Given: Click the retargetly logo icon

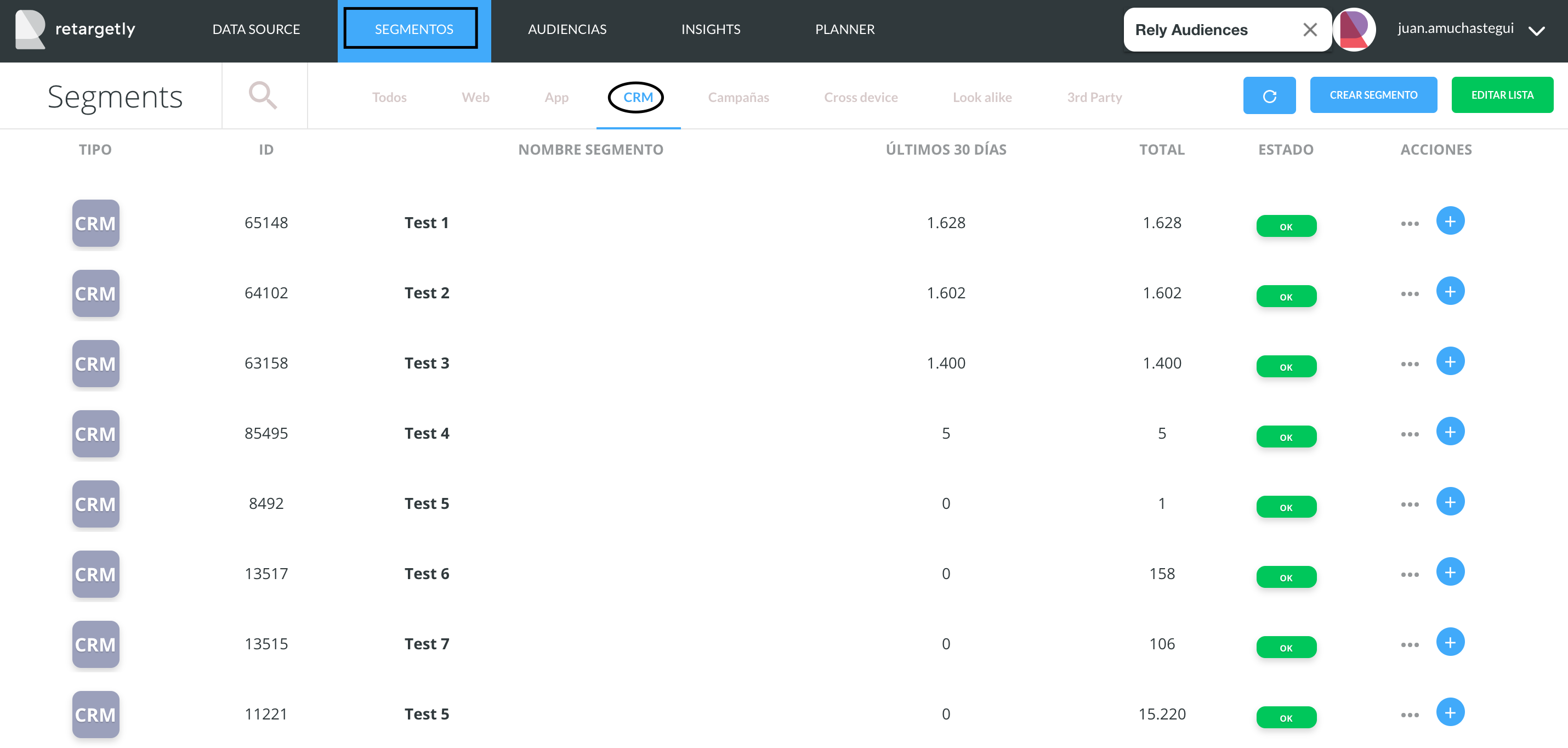Looking at the screenshot, I should pyautogui.click(x=30, y=29).
